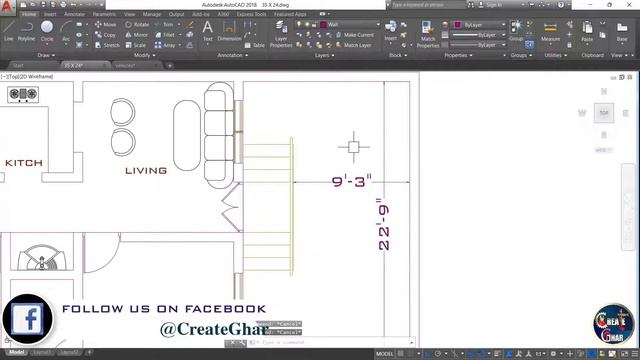Activate the Scale command

click(136, 45)
